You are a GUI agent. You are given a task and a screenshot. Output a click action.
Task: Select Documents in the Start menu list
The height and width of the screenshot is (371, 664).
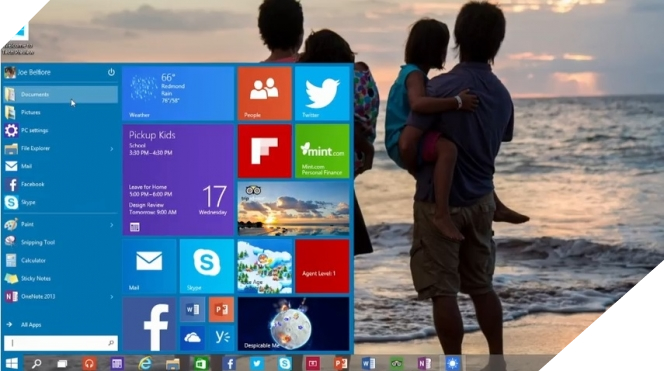coord(61,94)
